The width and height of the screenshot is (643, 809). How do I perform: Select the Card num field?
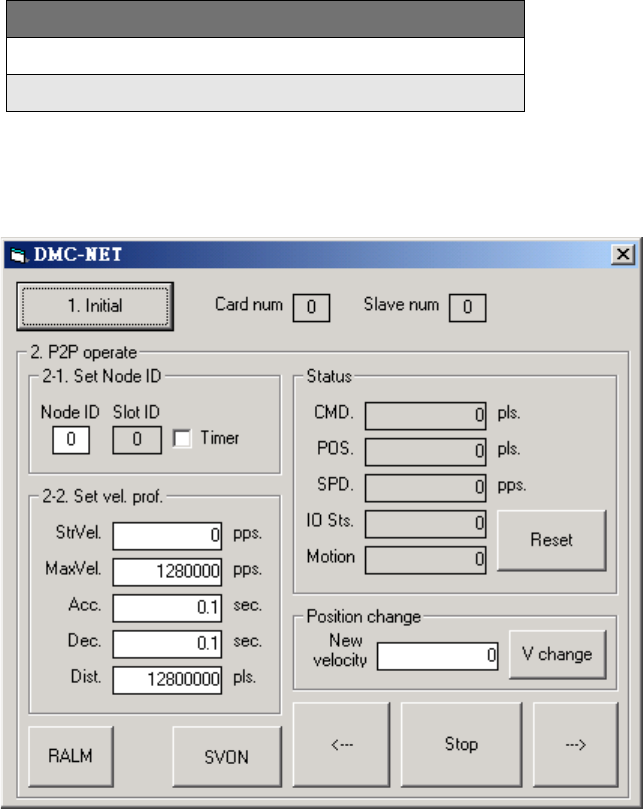pyautogui.click(x=311, y=308)
